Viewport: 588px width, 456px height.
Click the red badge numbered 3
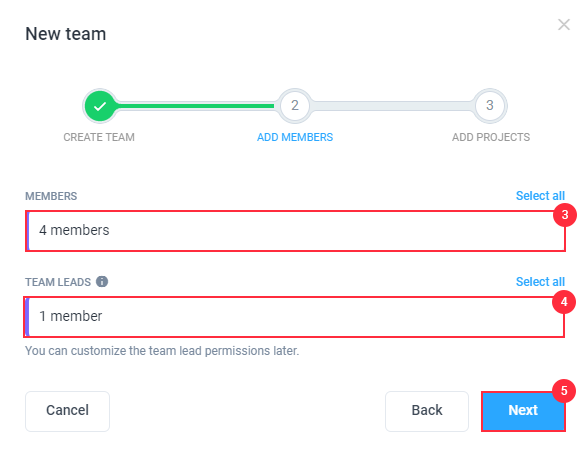(565, 215)
